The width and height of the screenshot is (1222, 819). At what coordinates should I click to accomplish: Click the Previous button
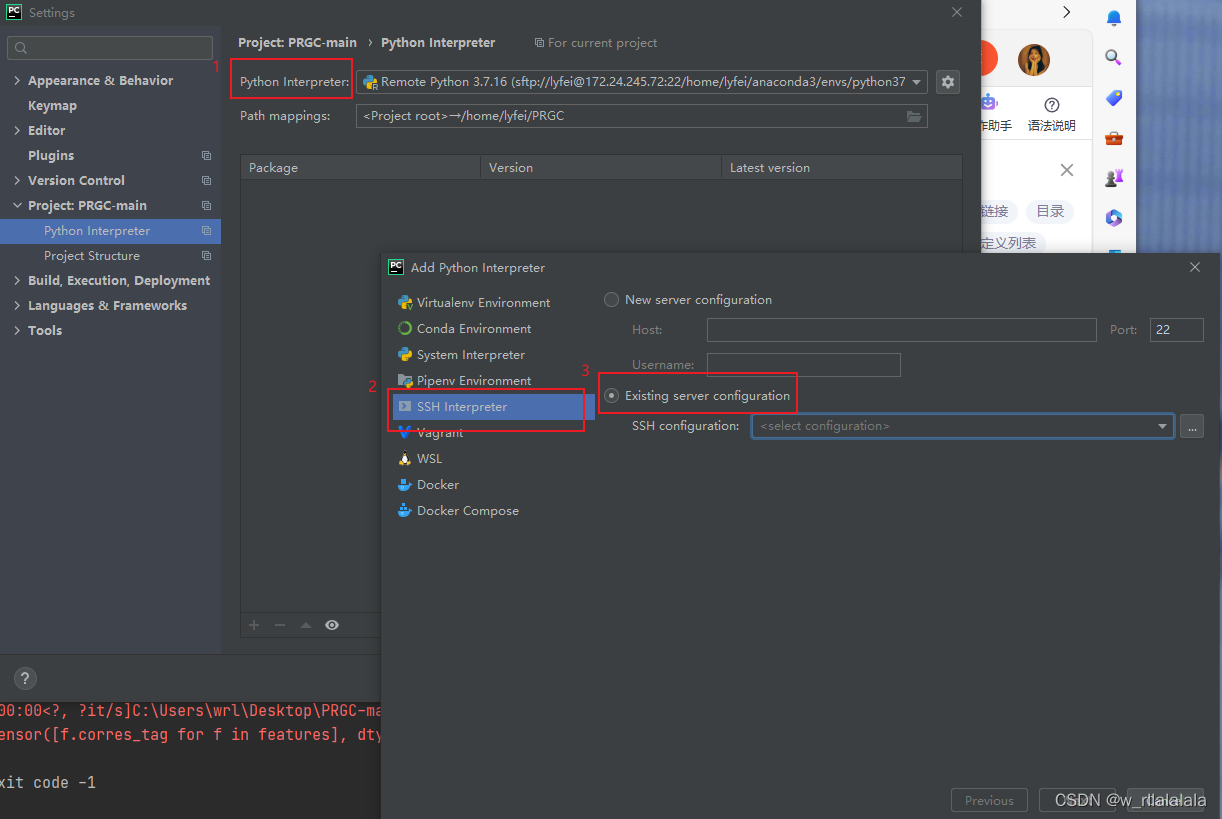click(989, 800)
